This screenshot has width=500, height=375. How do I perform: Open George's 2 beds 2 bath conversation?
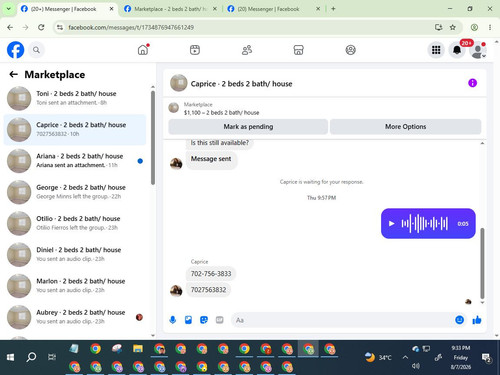75,192
